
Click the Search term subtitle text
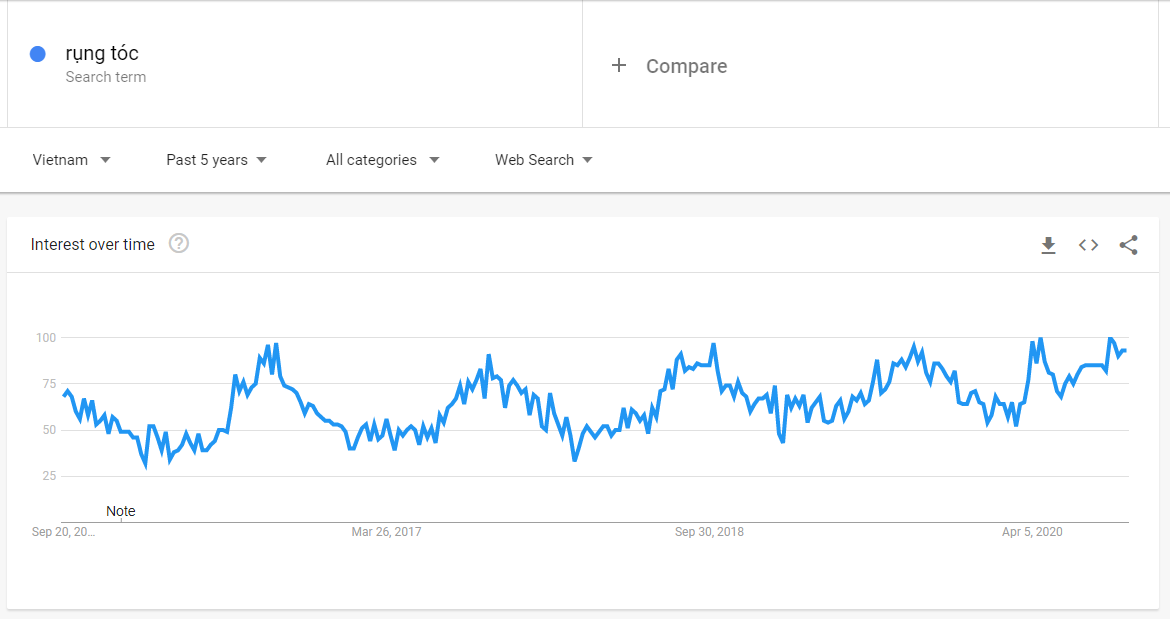coord(106,77)
